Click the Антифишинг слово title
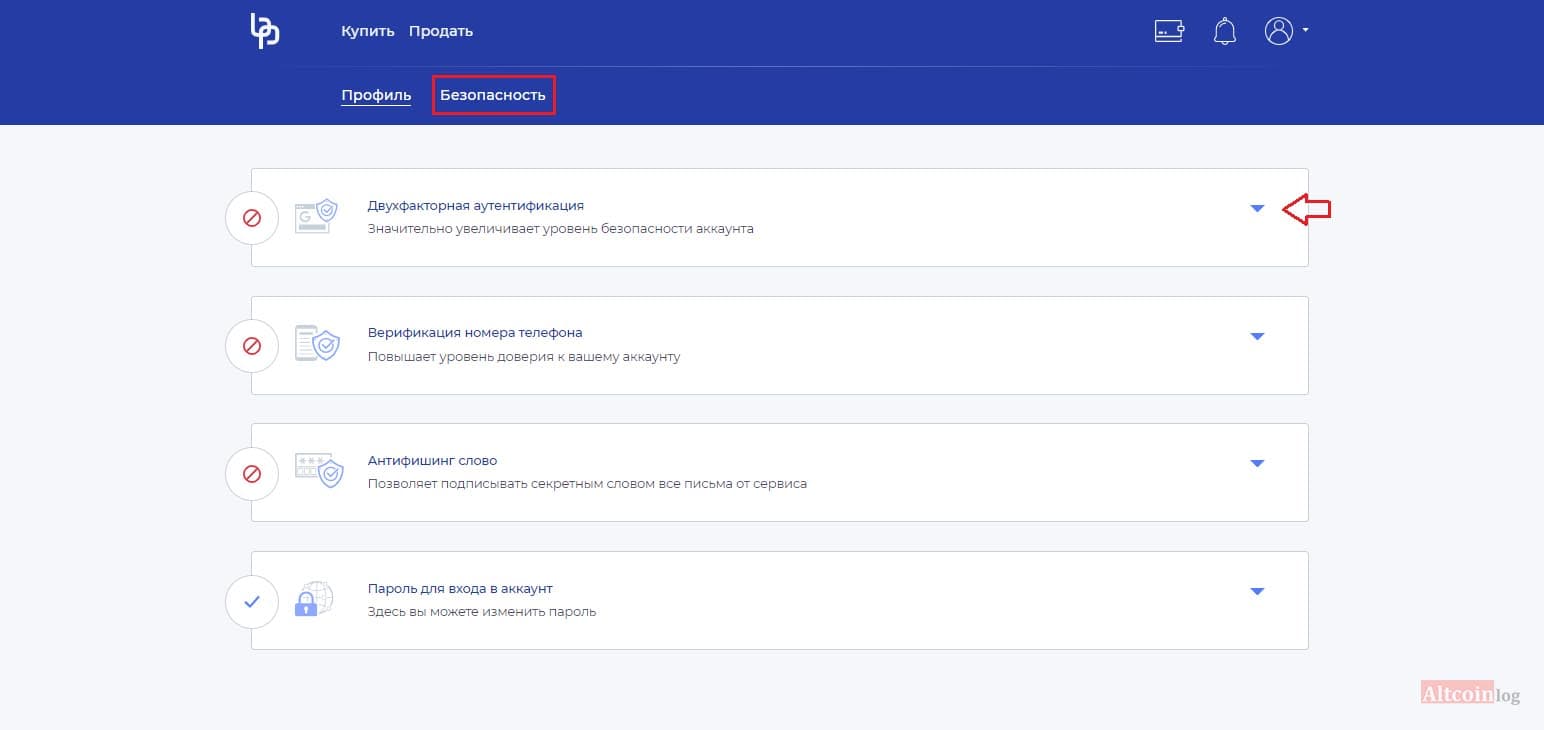 tap(433, 460)
